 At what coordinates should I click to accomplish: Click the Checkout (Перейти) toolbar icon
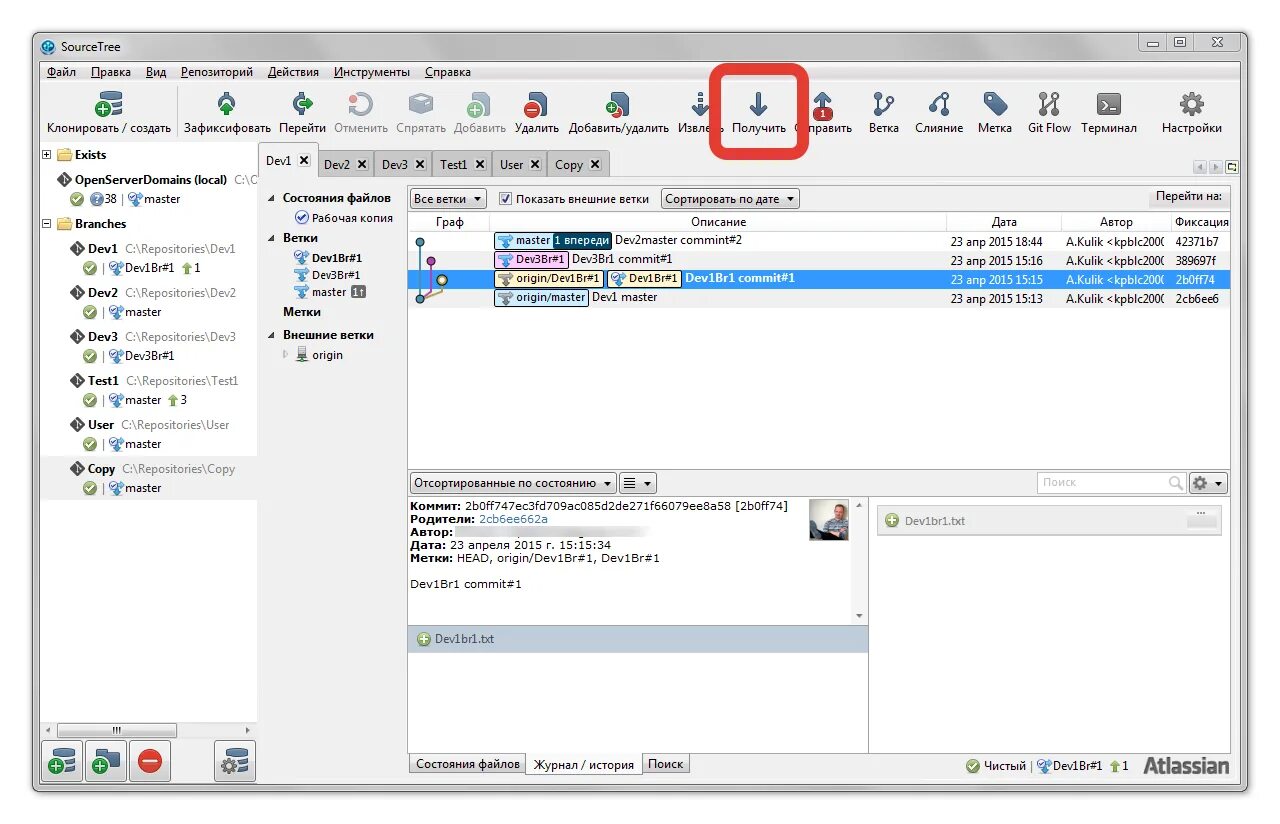point(302,104)
